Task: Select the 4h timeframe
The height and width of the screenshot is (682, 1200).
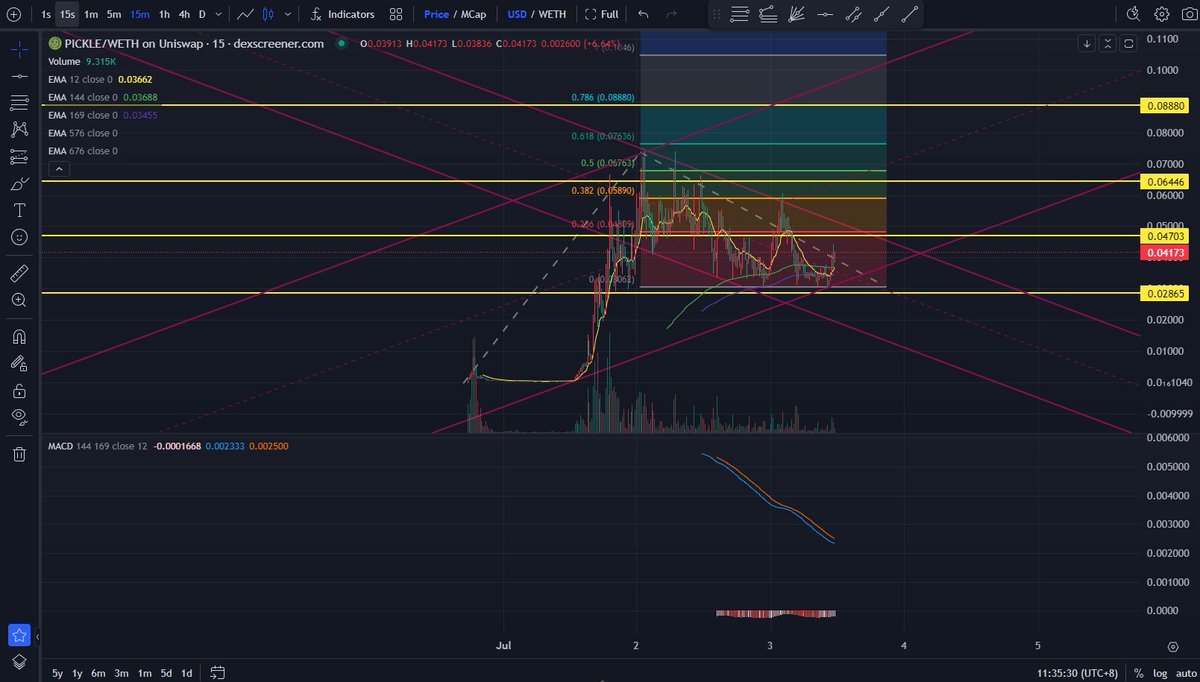Action: point(184,15)
